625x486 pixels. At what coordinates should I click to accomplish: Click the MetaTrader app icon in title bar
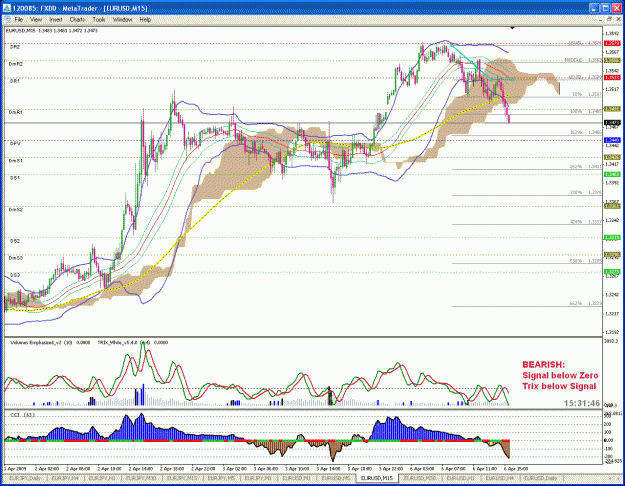(7, 8)
